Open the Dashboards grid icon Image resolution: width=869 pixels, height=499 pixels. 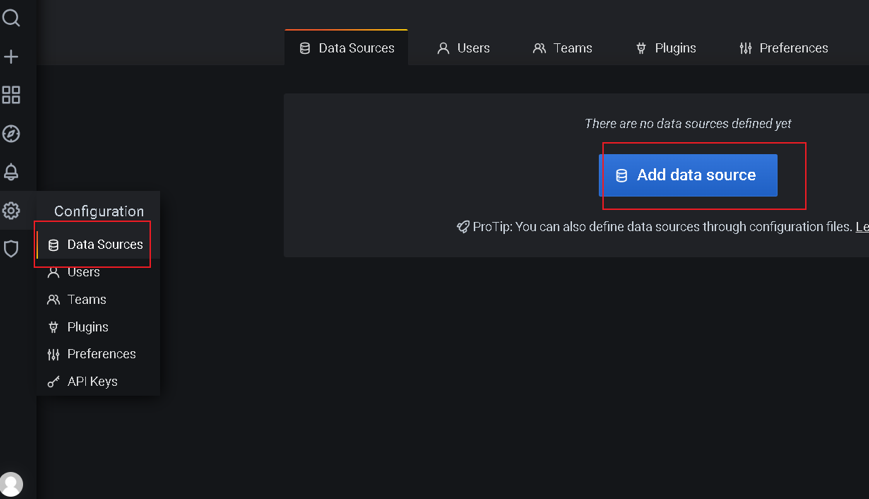(x=11, y=95)
